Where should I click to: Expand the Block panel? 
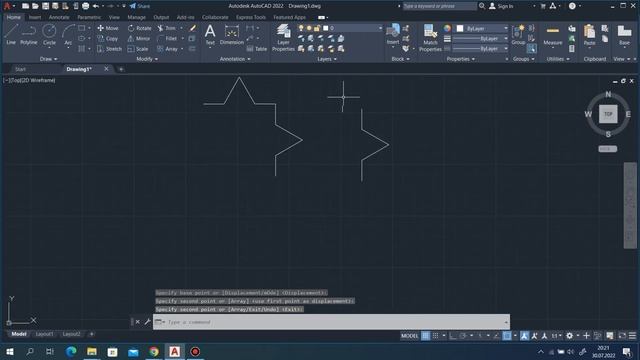400,59
